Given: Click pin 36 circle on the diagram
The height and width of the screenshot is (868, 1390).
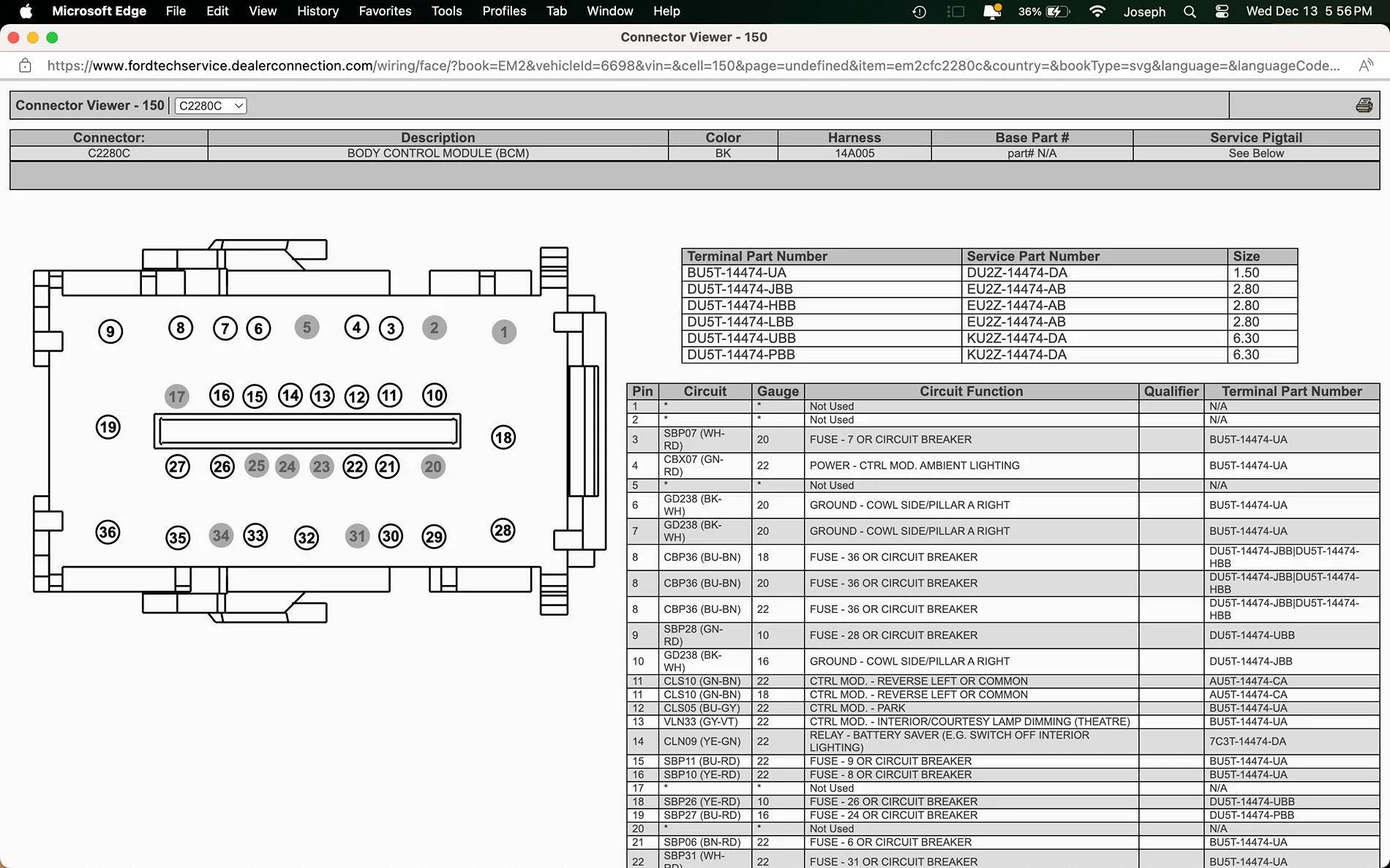Looking at the screenshot, I should click(108, 532).
